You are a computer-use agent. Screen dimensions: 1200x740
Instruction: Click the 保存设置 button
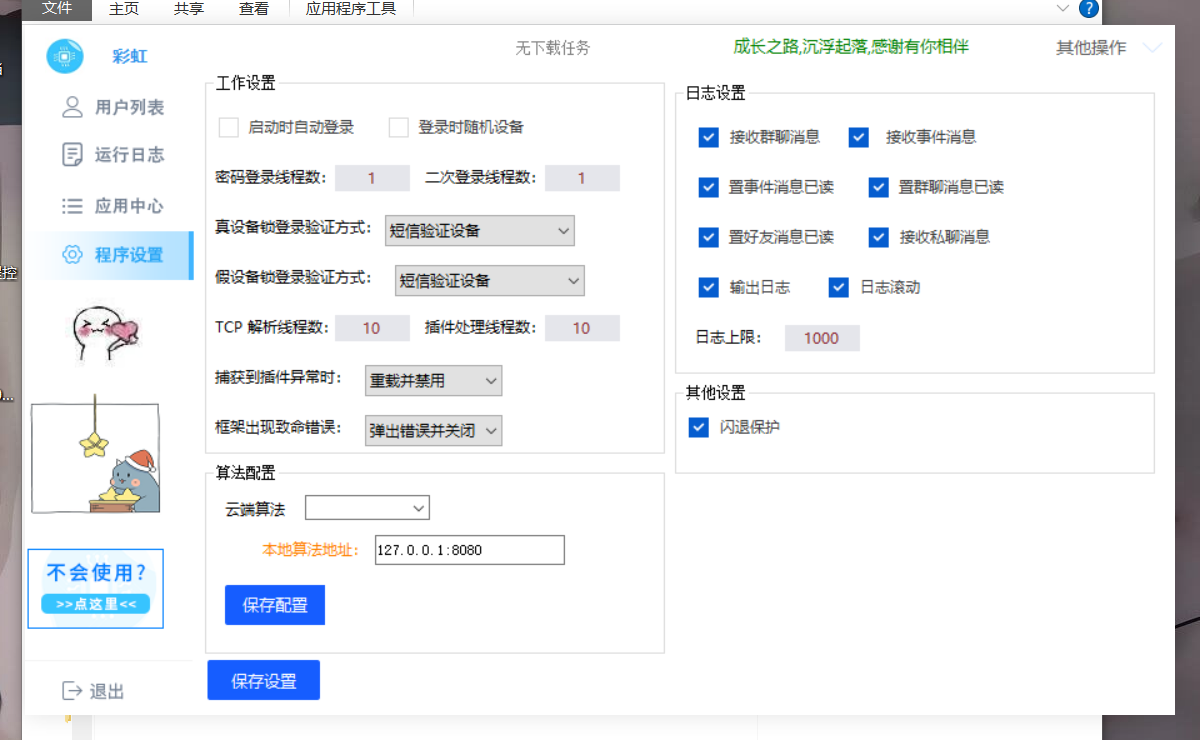(263, 679)
